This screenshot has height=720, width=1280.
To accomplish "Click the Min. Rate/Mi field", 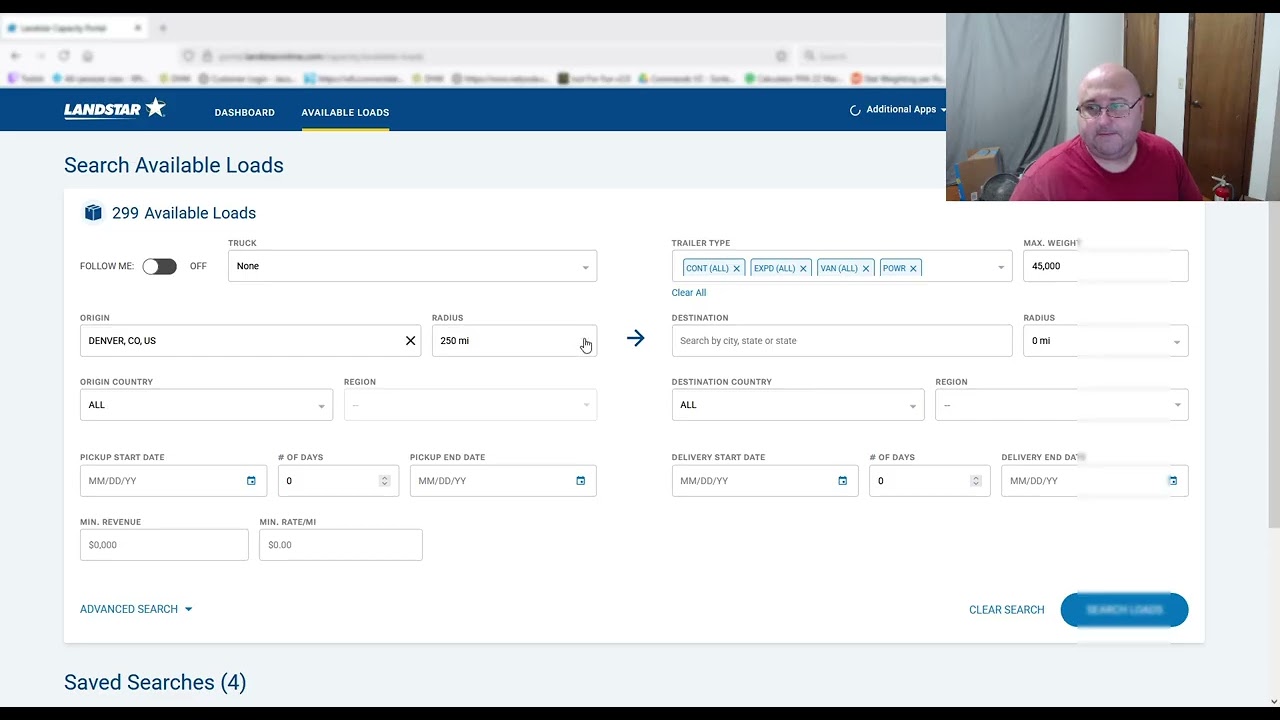I will pyautogui.click(x=341, y=545).
